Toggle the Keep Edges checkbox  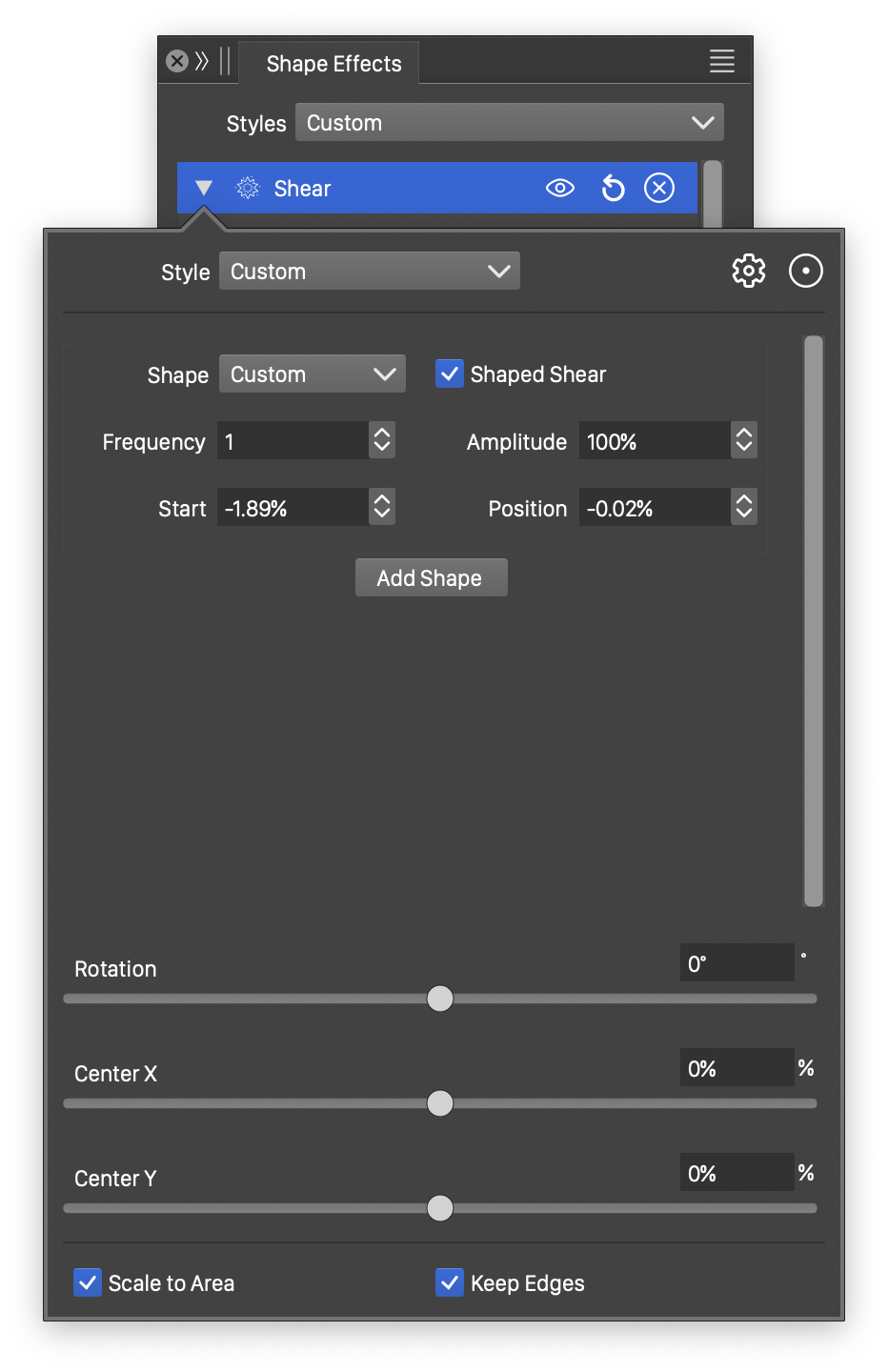450,1282
